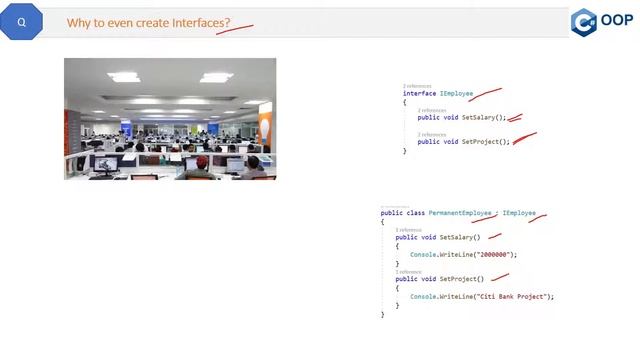Click "public void SetProject()" in PermanentEmployee class
This screenshot has width=640, height=360.
pyautogui.click(x=440, y=279)
